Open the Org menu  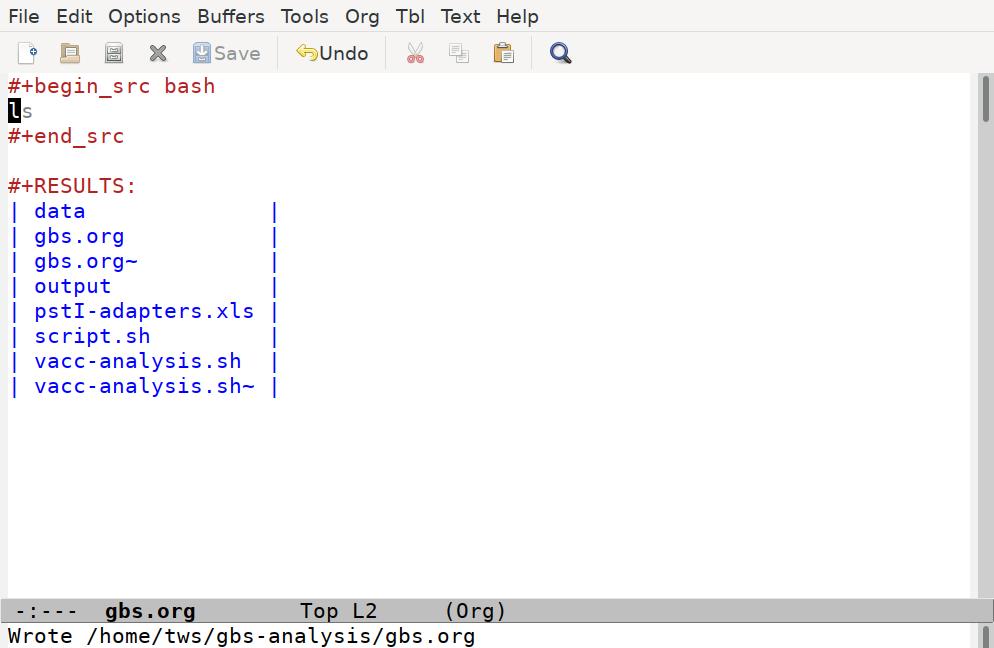[x=362, y=16]
